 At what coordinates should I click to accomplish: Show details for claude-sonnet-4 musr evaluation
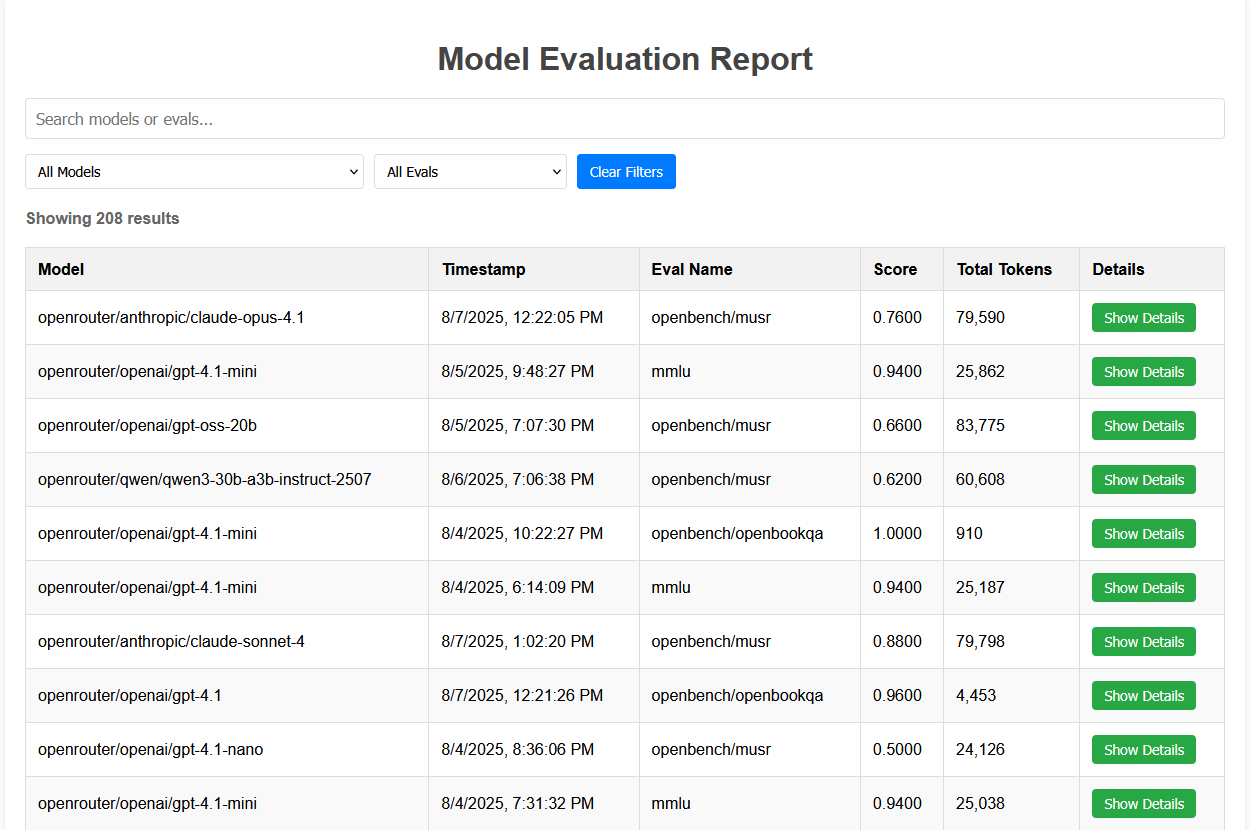pos(1143,641)
